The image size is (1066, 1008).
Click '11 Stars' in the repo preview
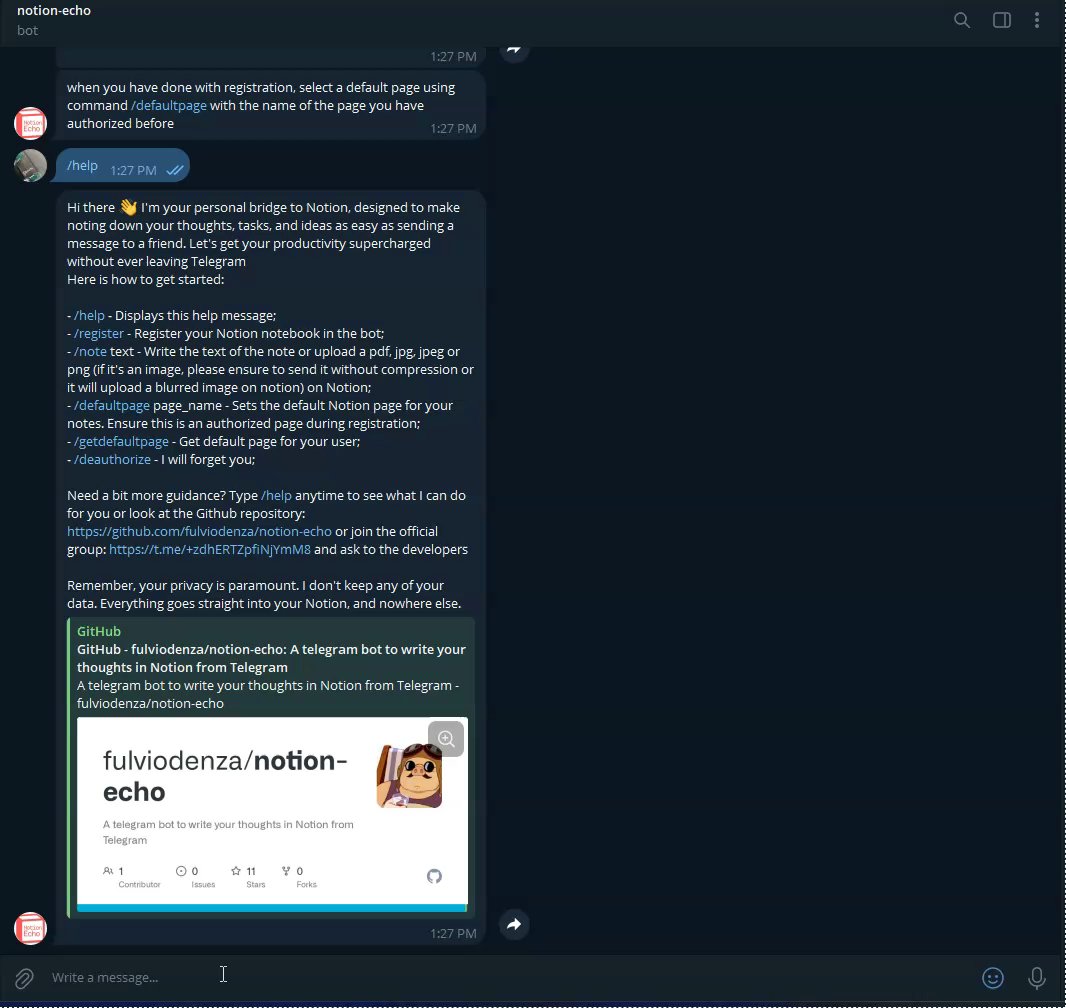point(247,877)
